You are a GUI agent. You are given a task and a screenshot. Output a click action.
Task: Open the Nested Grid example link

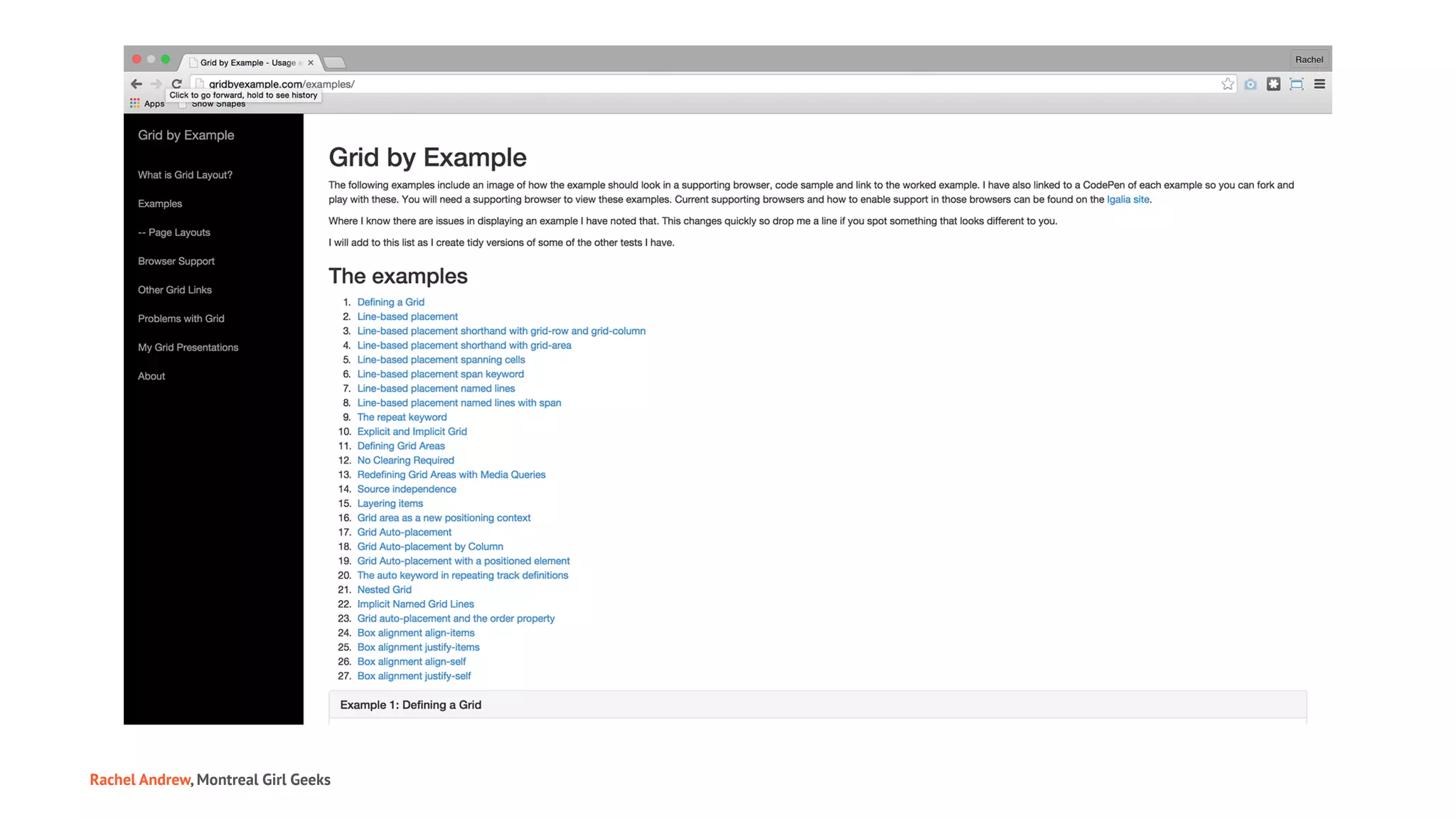pos(384,589)
